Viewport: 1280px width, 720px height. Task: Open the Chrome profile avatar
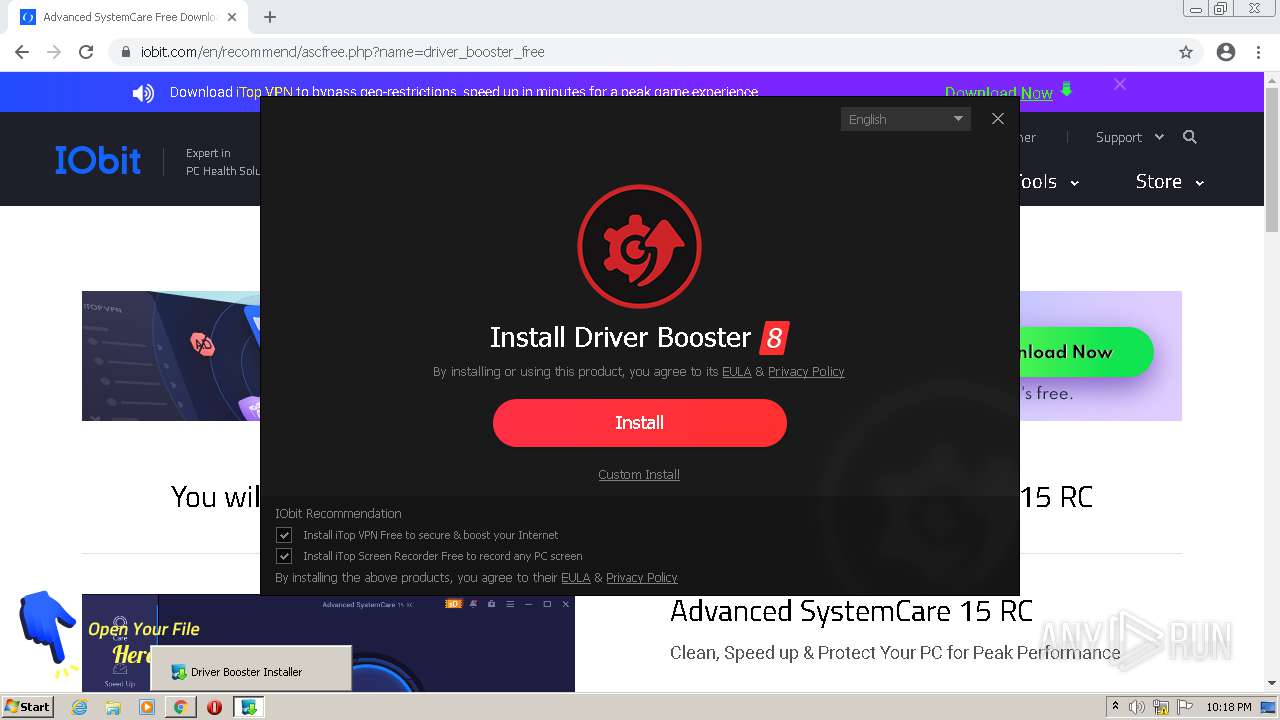tap(1226, 52)
